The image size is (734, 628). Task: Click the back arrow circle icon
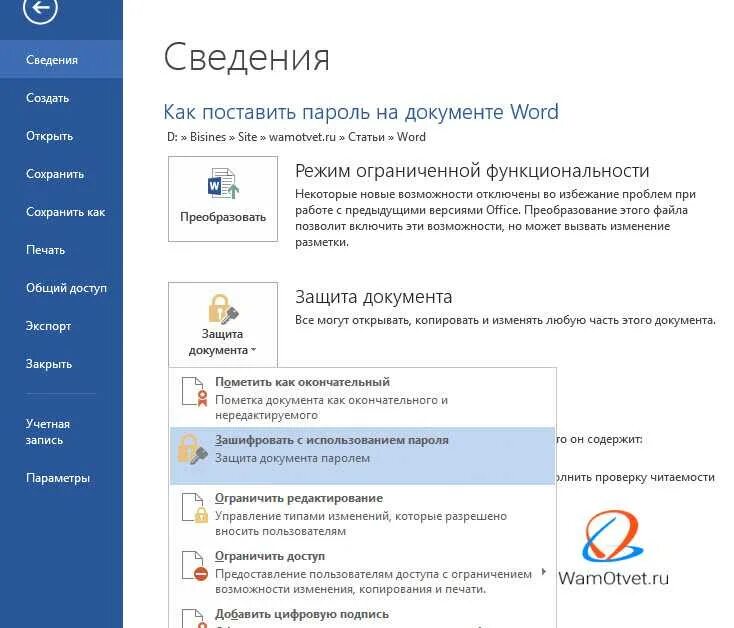pyautogui.click(x=40, y=7)
